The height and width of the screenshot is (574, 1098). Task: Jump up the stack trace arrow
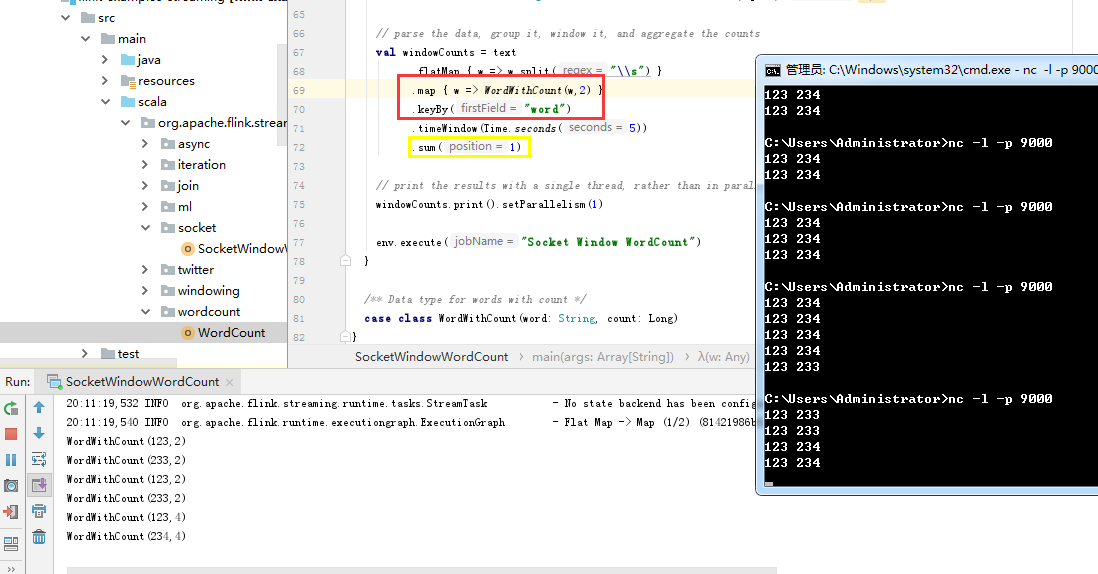point(39,407)
